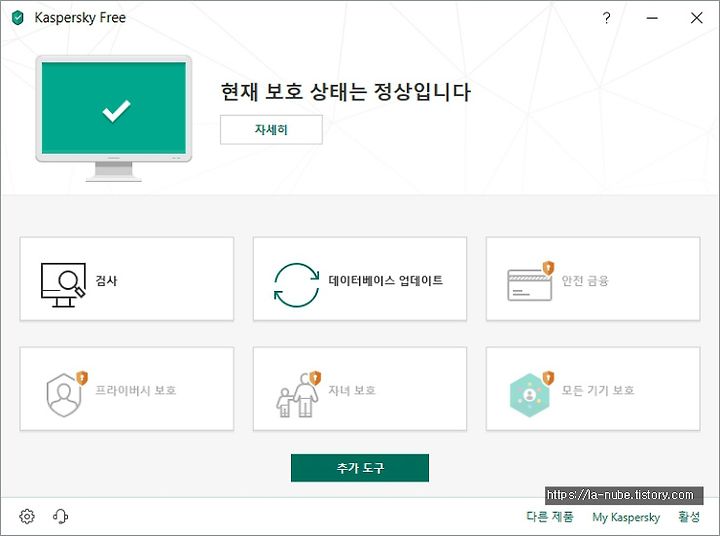Open the 모든 기기 보호 tile
Screen dimensions: 720x536
click(x=593, y=389)
